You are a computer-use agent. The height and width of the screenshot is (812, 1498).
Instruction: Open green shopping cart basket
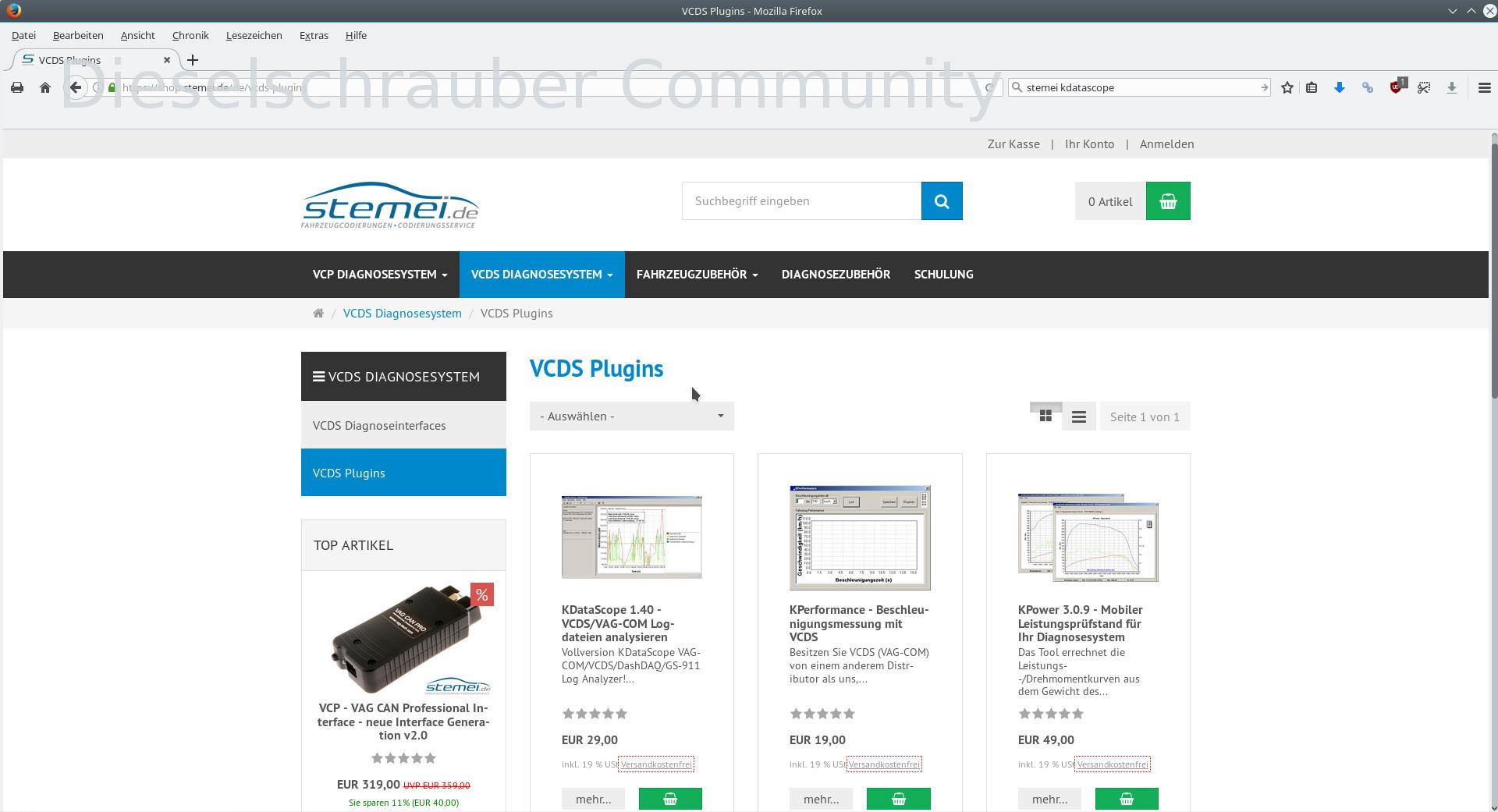click(1168, 201)
